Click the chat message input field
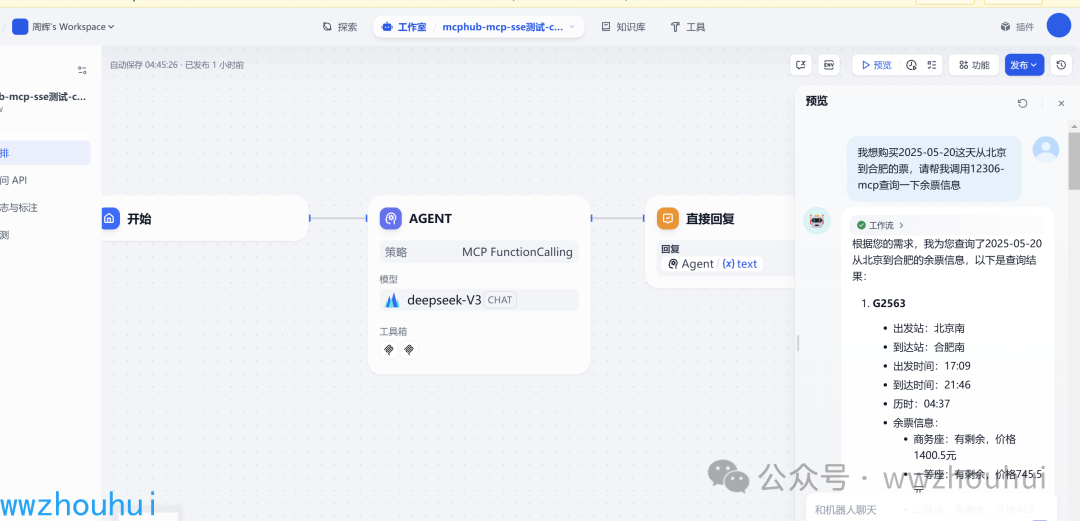Image resolution: width=1080 pixels, height=521 pixels. tap(930, 509)
